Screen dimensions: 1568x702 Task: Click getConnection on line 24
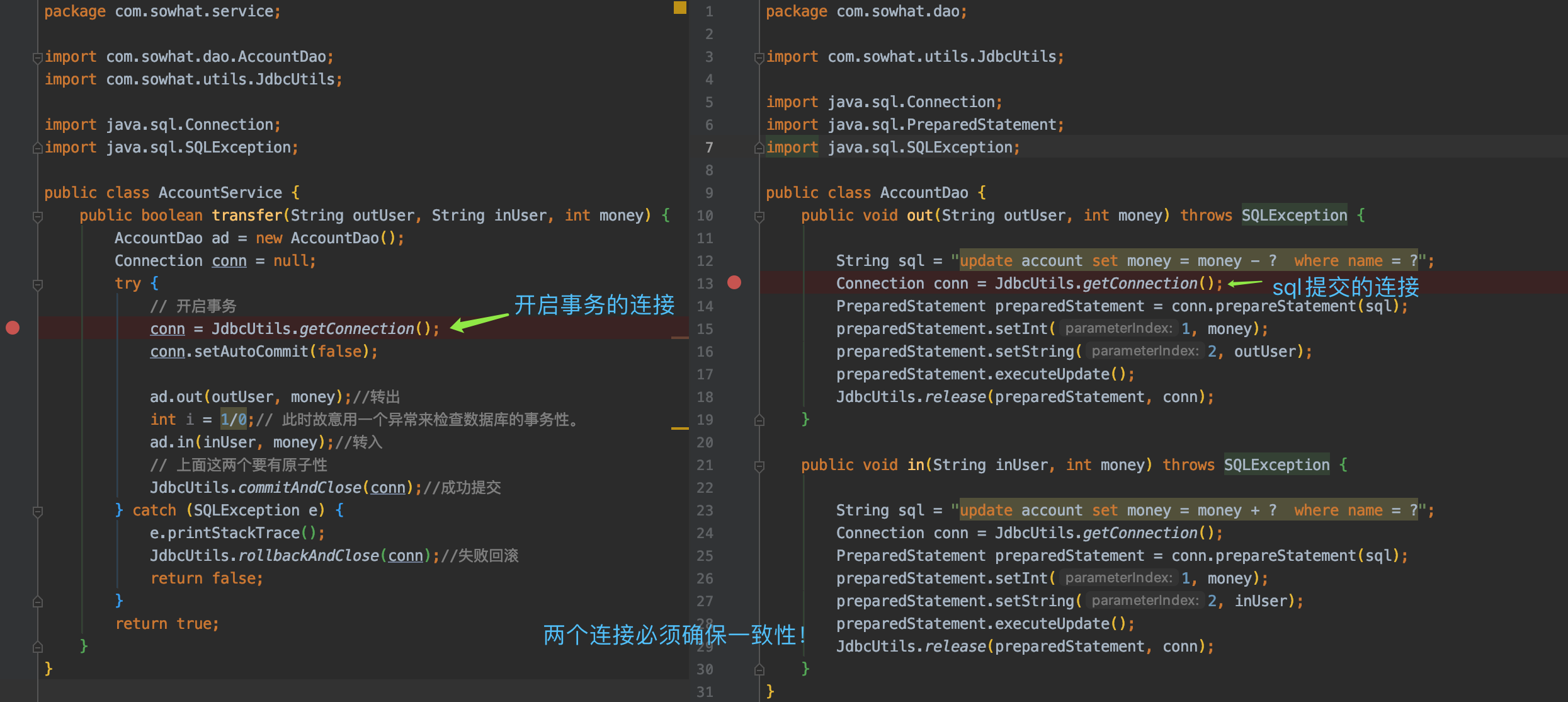(1140, 533)
